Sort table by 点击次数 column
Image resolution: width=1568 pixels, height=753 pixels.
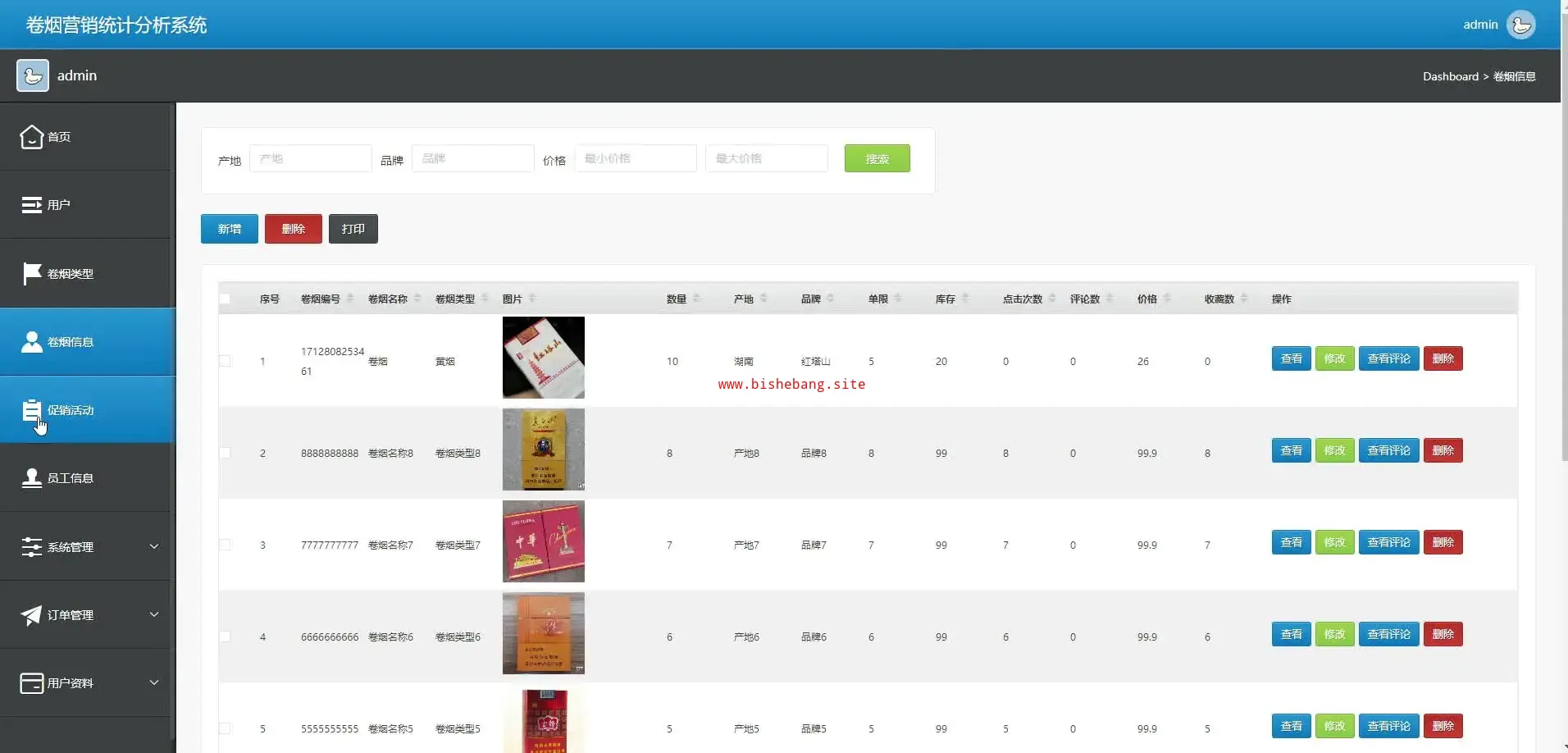click(x=1052, y=299)
